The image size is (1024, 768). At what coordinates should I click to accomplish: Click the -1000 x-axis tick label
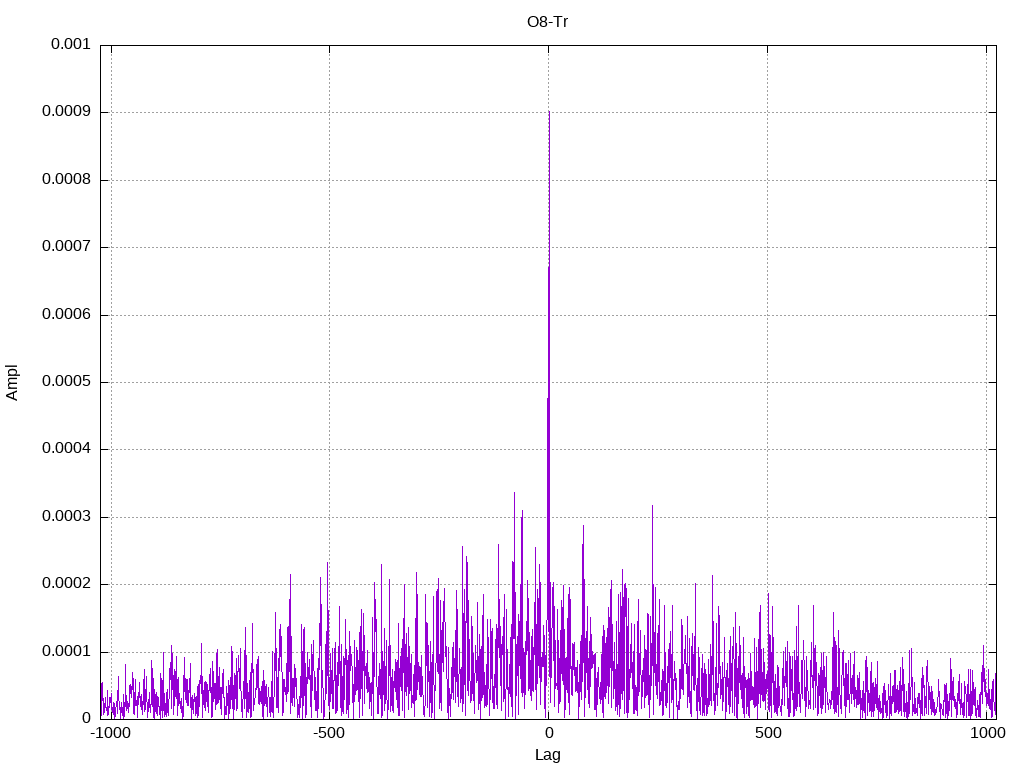pyautogui.click(x=110, y=733)
